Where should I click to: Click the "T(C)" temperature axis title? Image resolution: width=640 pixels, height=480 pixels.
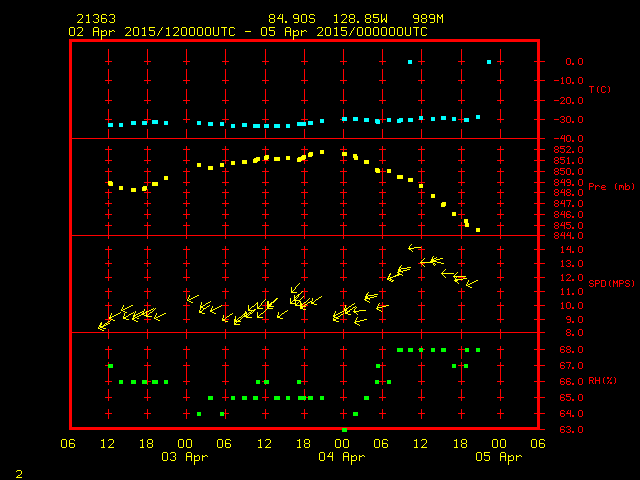click(x=600, y=89)
